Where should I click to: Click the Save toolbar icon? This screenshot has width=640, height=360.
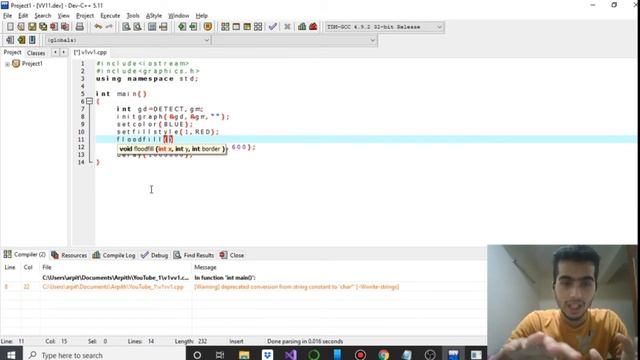point(32,27)
